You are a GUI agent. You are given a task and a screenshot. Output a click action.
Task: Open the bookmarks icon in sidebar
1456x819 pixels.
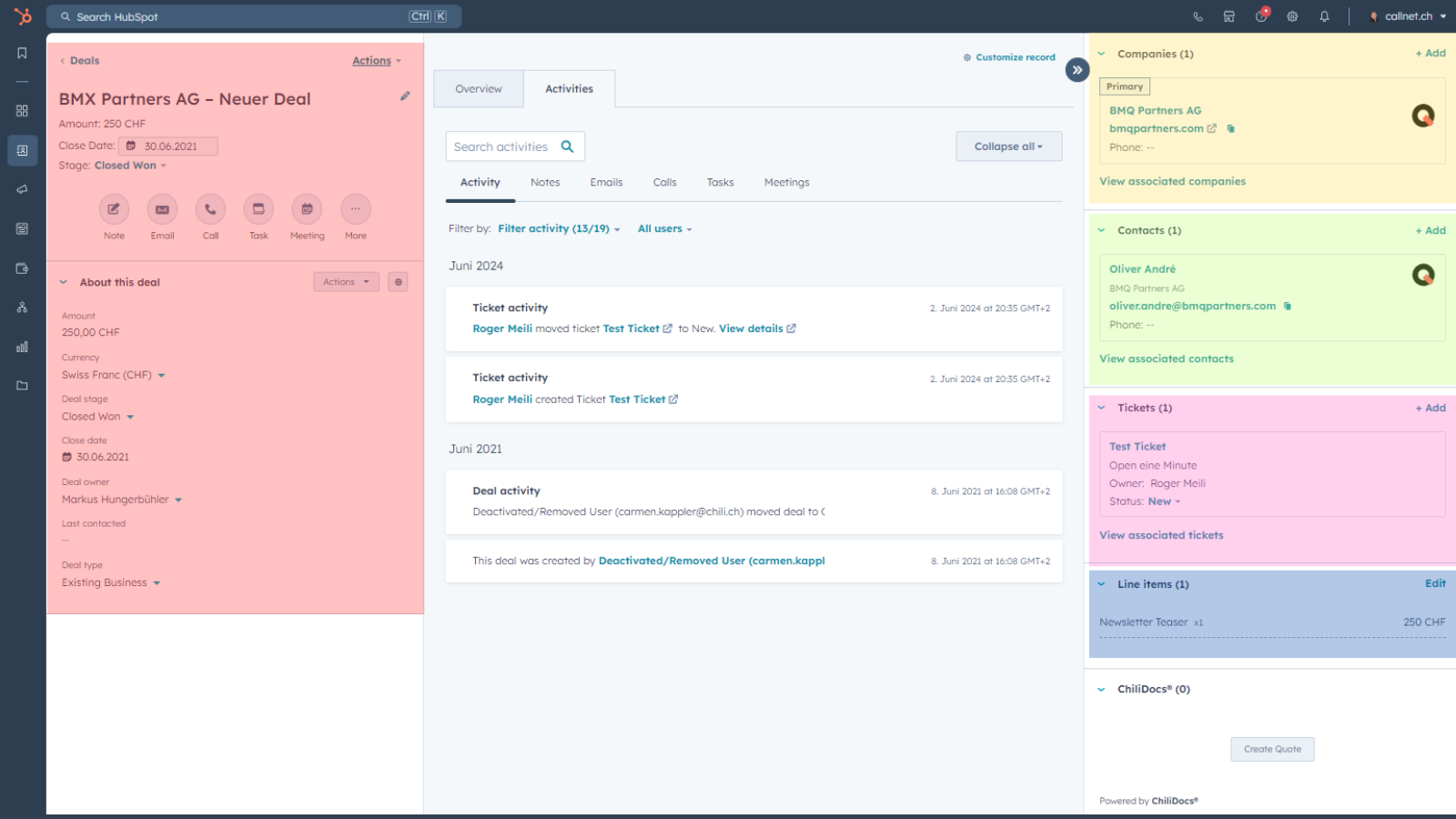(22, 54)
